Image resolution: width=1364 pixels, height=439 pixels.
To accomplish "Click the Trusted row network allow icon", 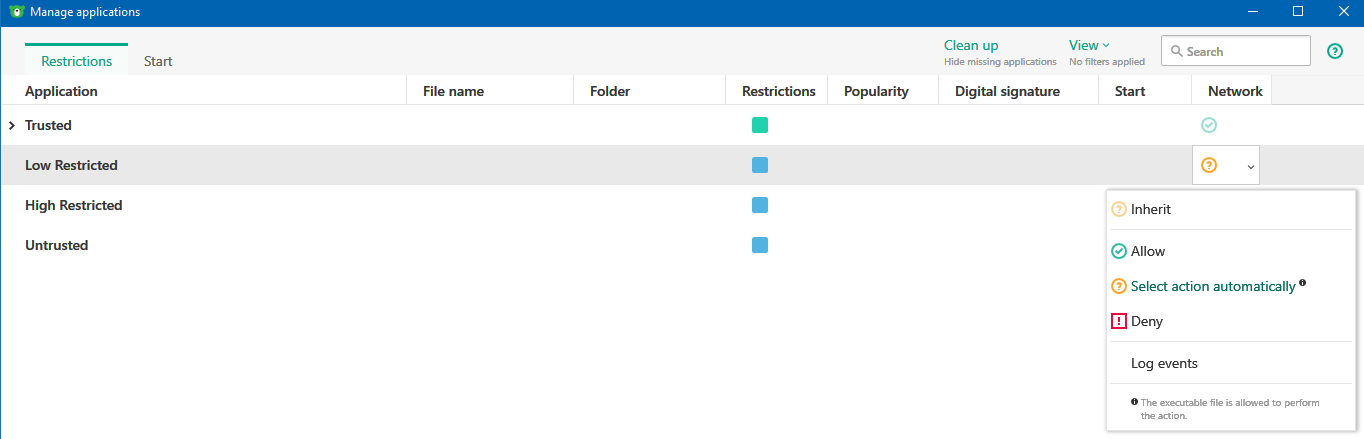I will pyautogui.click(x=1209, y=125).
